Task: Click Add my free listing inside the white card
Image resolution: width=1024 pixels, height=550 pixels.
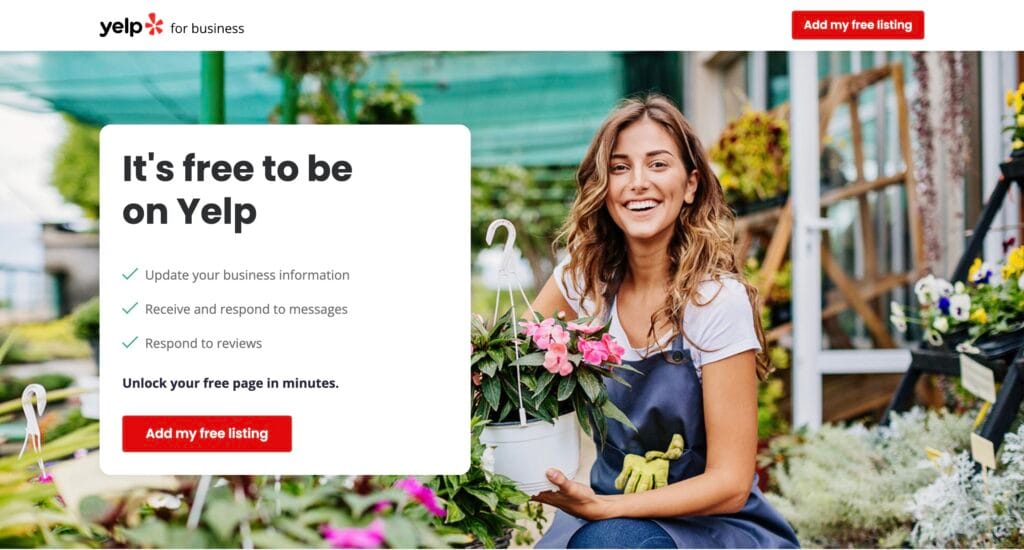Action: 207,433
